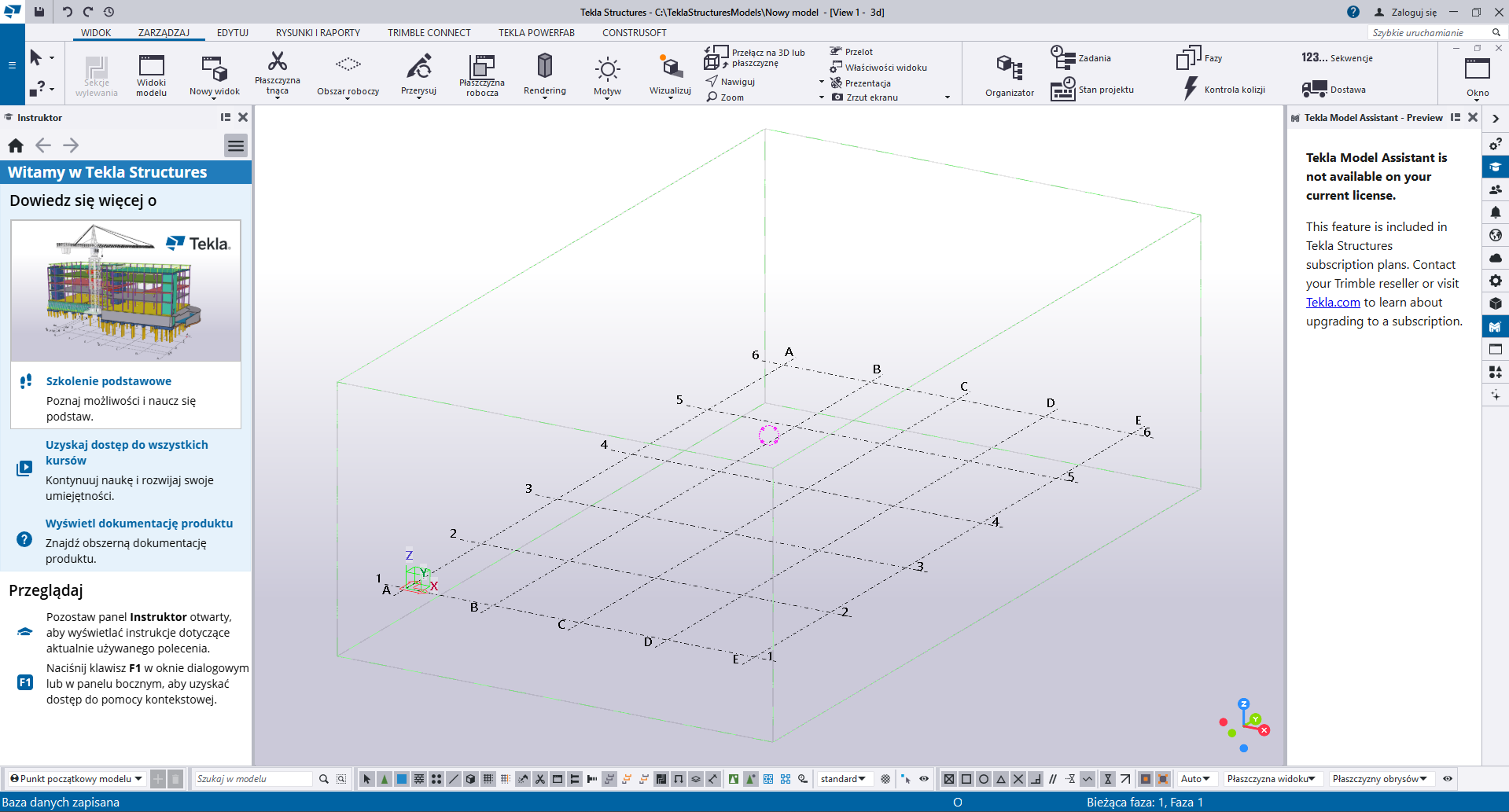Save the model with the floppy disk icon
The image size is (1509, 812).
pyautogui.click(x=39, y=12)
